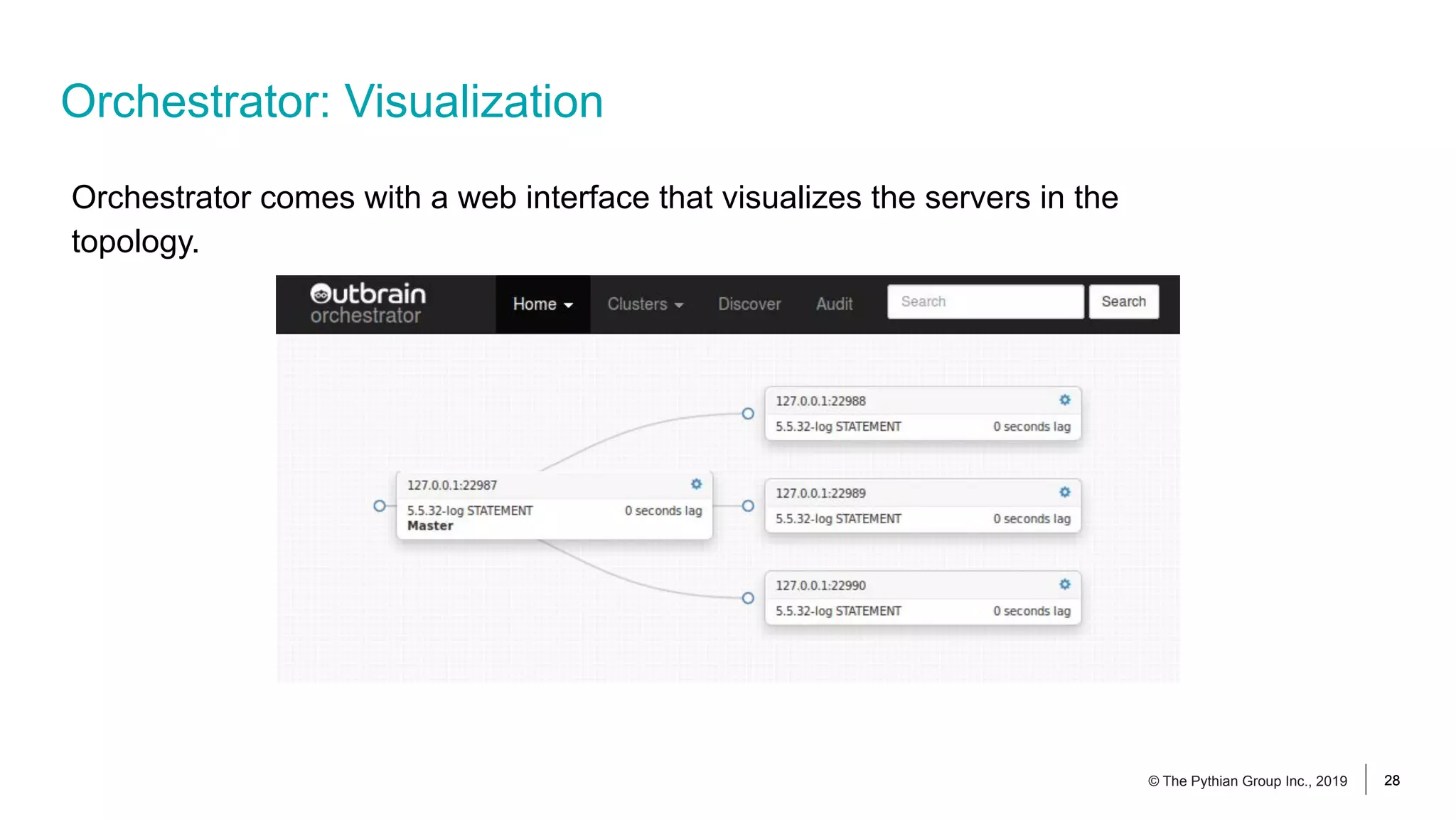Screen dimensions: 1456x819
Task: Click 5.5.32-log STATEMENT on master node
Action: point(470,510)
